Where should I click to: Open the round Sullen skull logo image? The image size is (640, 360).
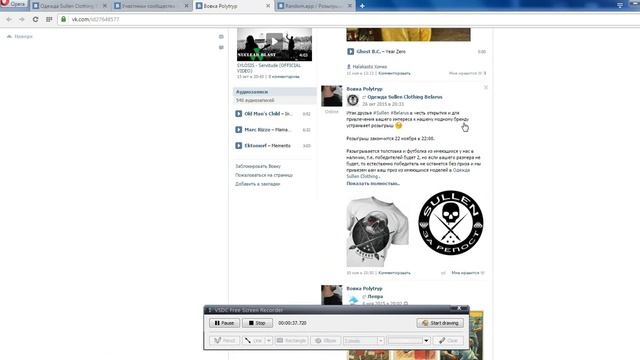451,223
